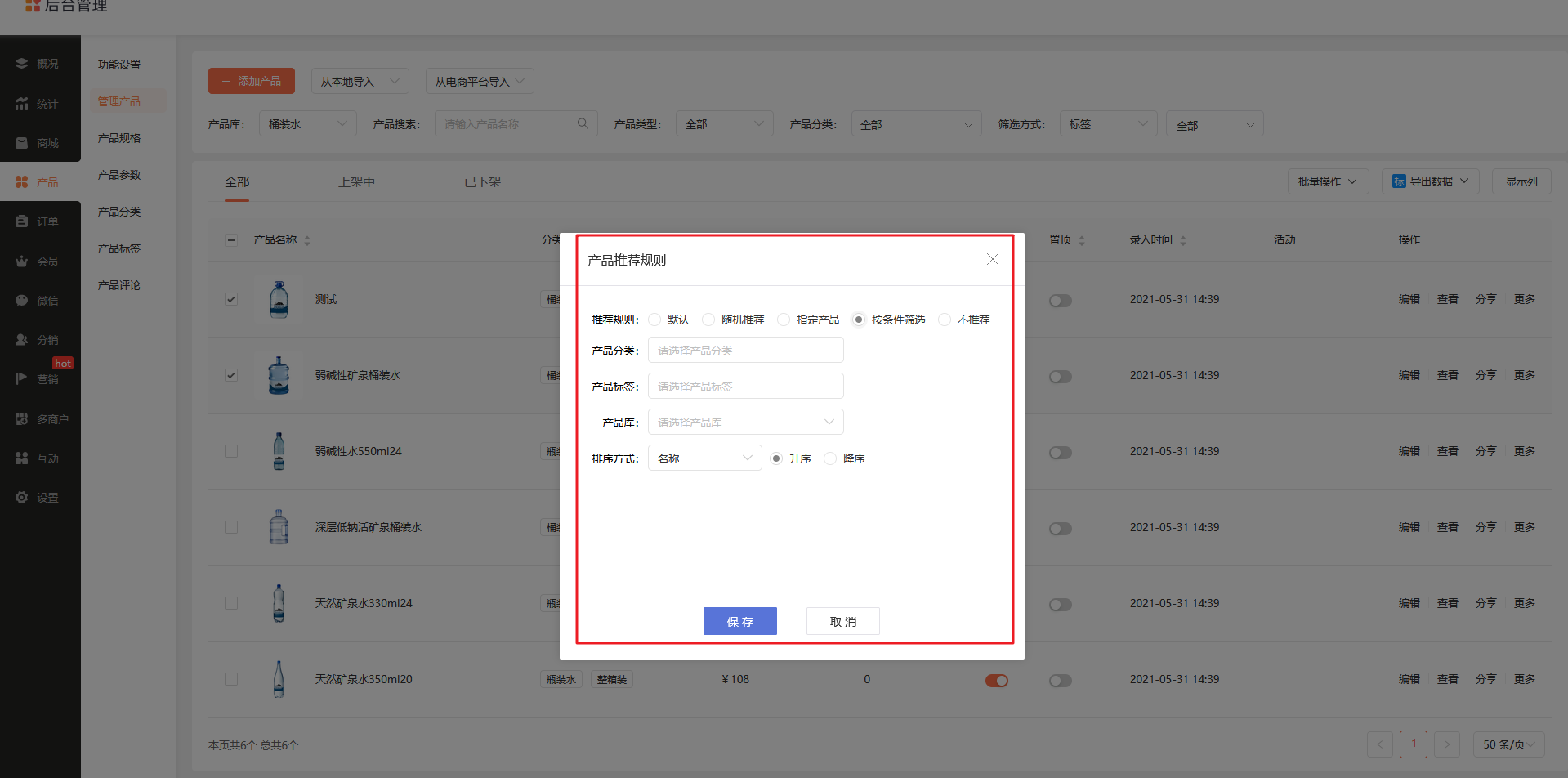Open the 微信 WeChat sidebar icon
1568x778 pixels.
[x=22, y=301]
